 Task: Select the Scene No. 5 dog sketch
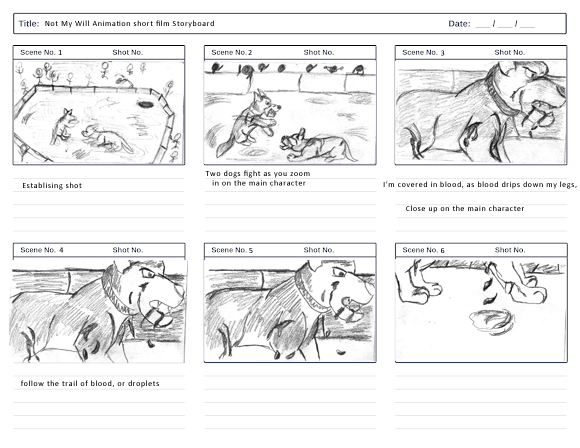point(290,310)
